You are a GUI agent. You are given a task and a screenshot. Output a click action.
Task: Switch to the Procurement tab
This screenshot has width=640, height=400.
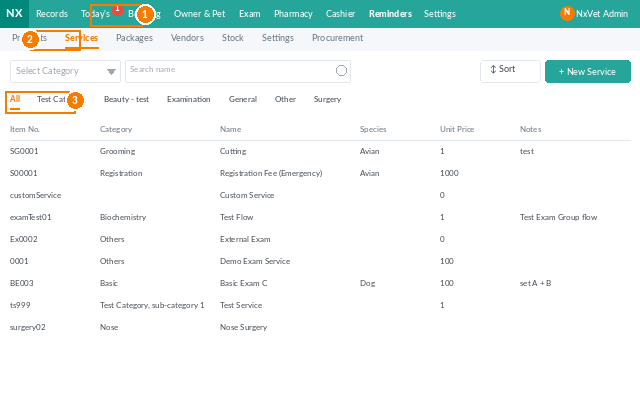[337, 38]
